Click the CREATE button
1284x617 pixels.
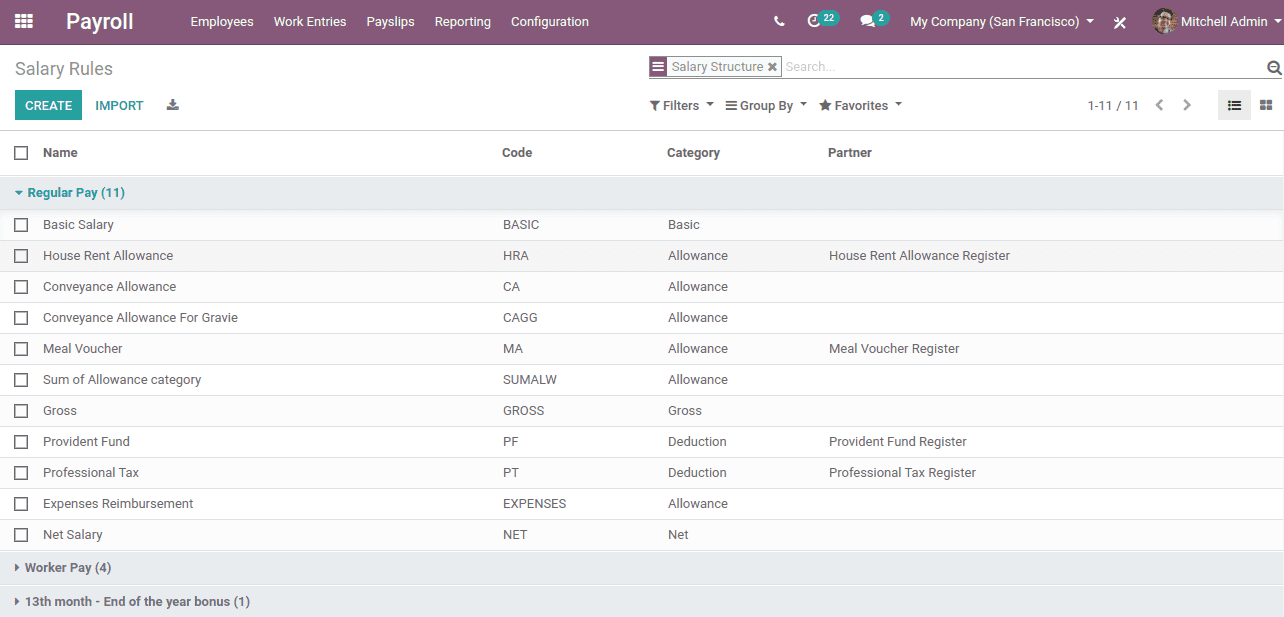(x=48, y=105)
